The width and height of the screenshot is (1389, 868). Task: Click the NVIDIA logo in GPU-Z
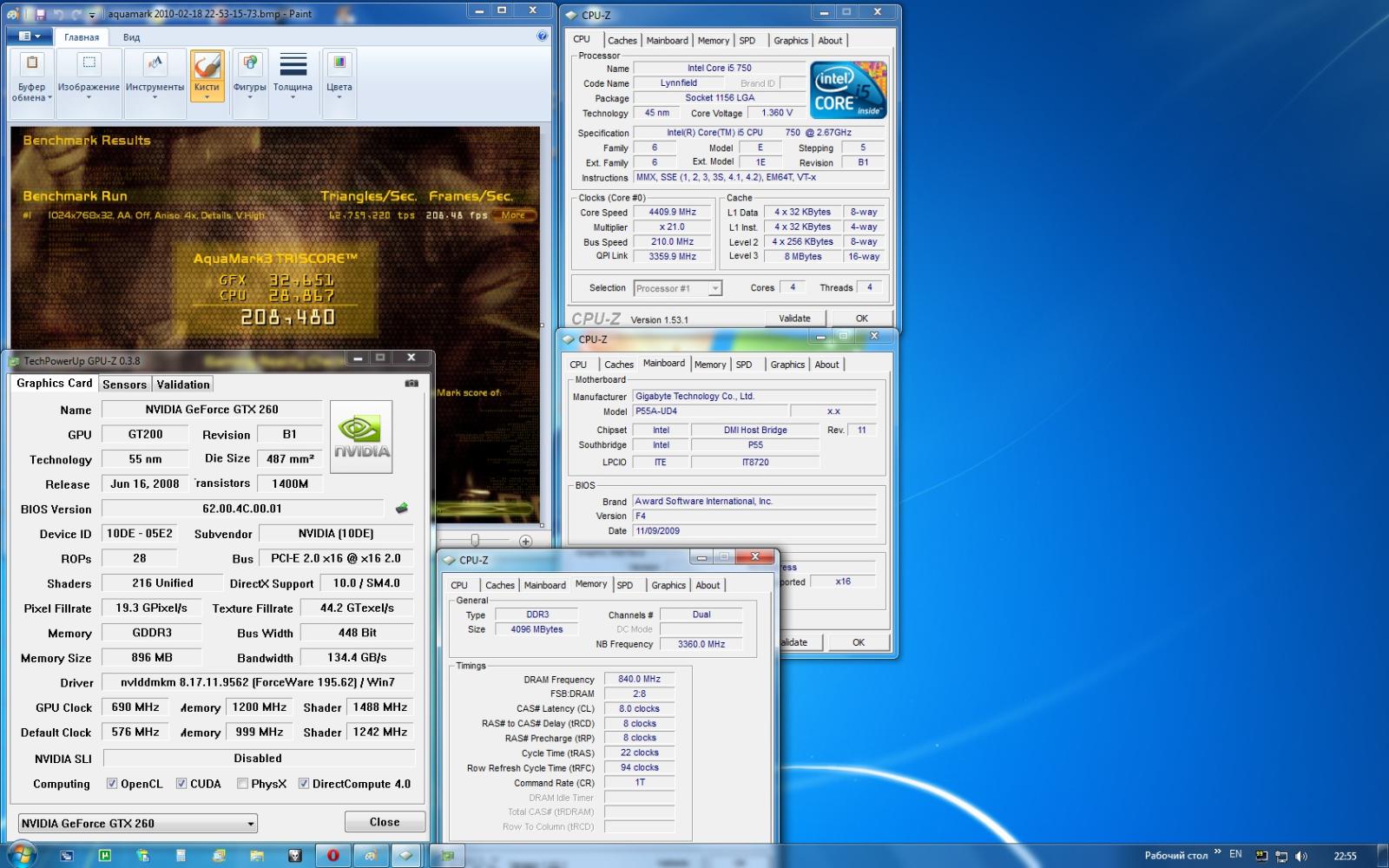[x=361, y=437]
